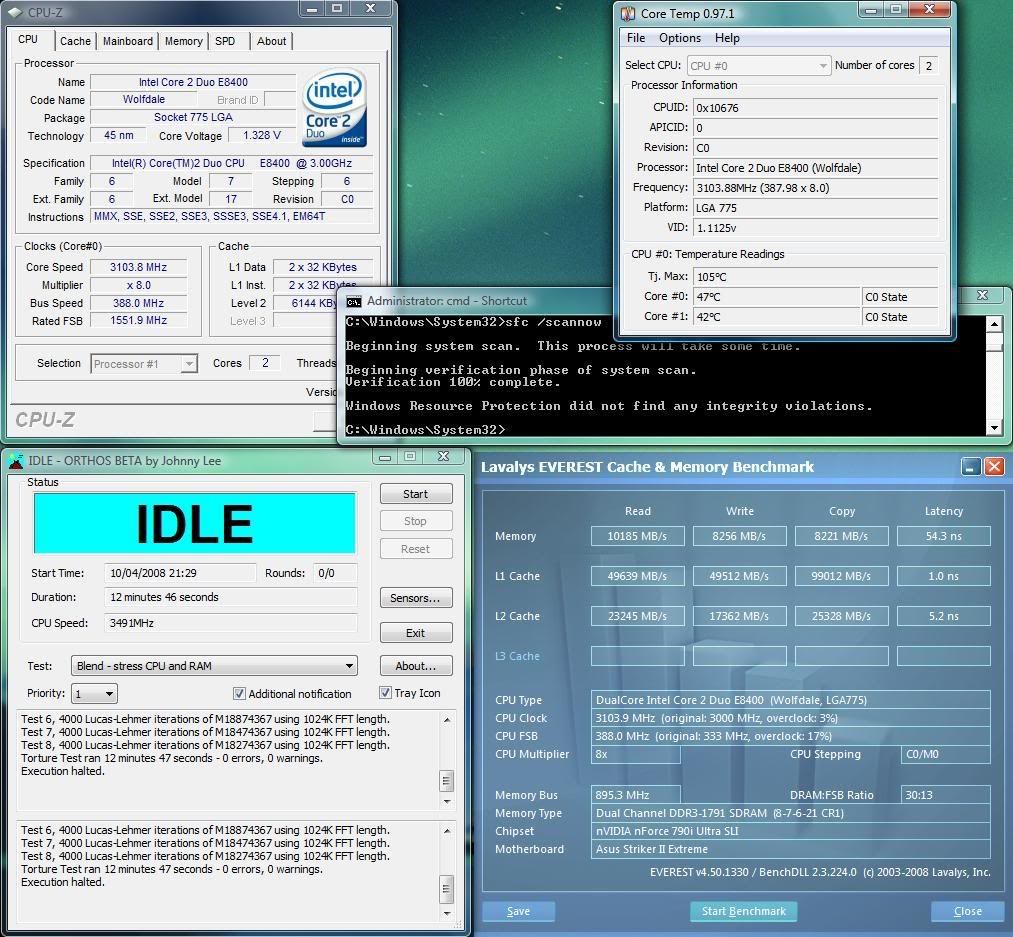The width and height of the screenshot is (1013, 937).
Task: Switch to the SPD tab
Action: [225, 41]
